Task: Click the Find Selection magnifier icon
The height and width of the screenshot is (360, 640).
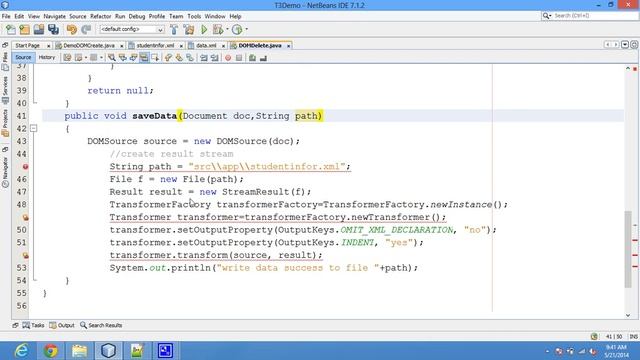Action: pyautogui.click(x=111, y=58)
